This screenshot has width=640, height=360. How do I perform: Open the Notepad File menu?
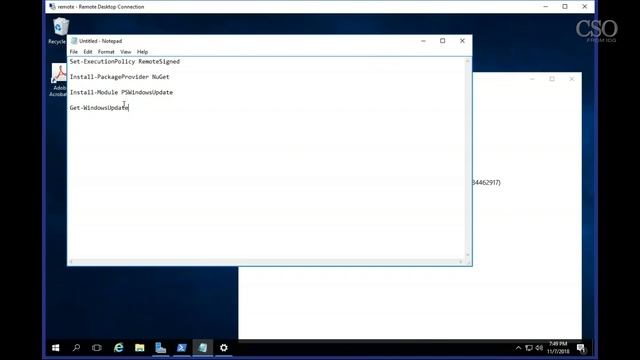click(x=73, y=52)
